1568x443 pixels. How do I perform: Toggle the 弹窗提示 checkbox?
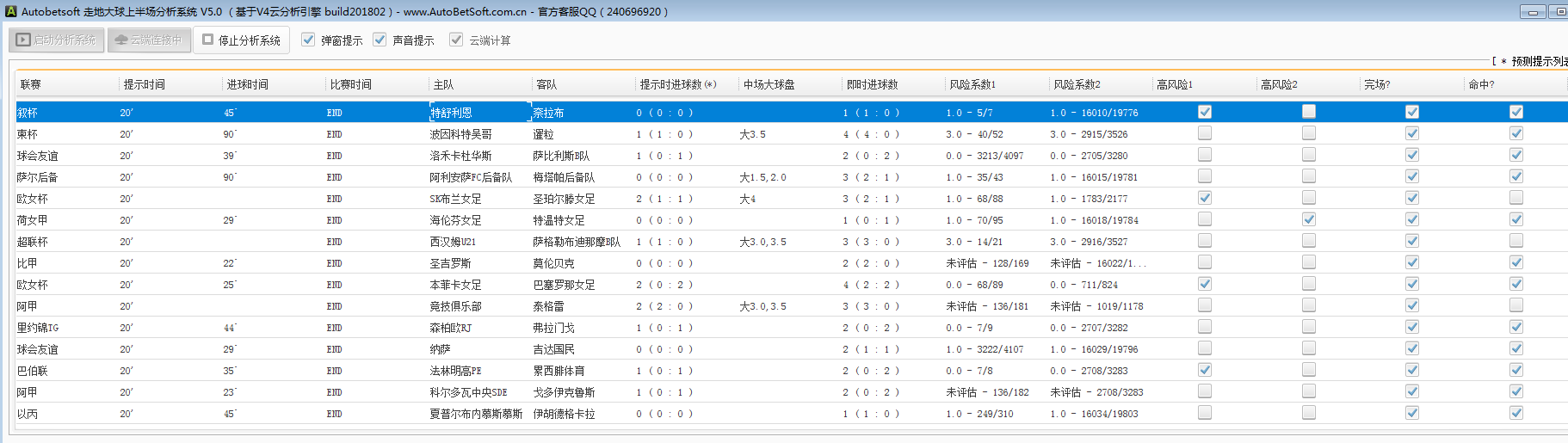coord(308,40)
